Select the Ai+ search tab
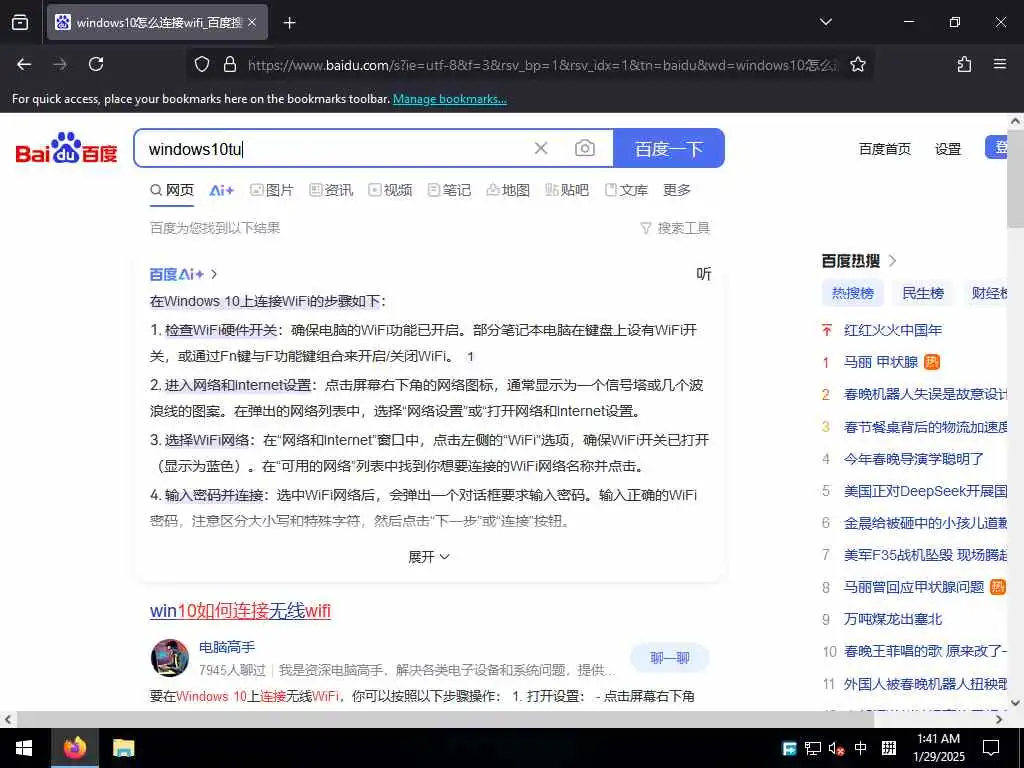Image resolution: width=1024 pixels, height=768 pixels. tap(221, 190)
